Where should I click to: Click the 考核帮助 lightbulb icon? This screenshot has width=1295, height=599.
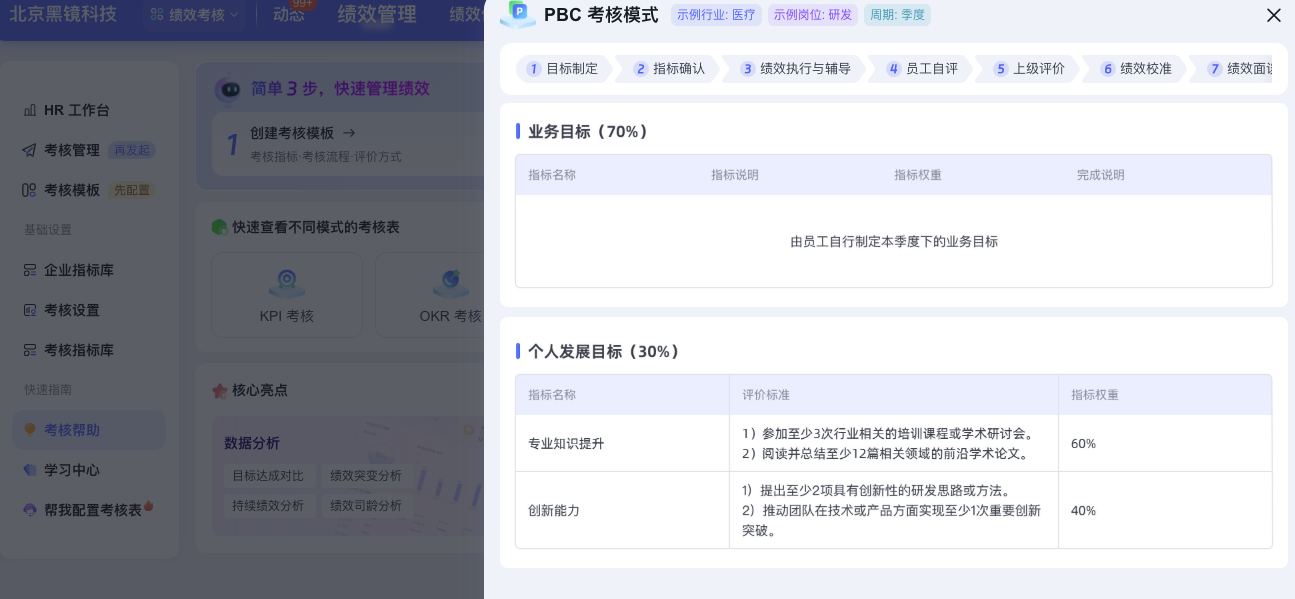28,429
